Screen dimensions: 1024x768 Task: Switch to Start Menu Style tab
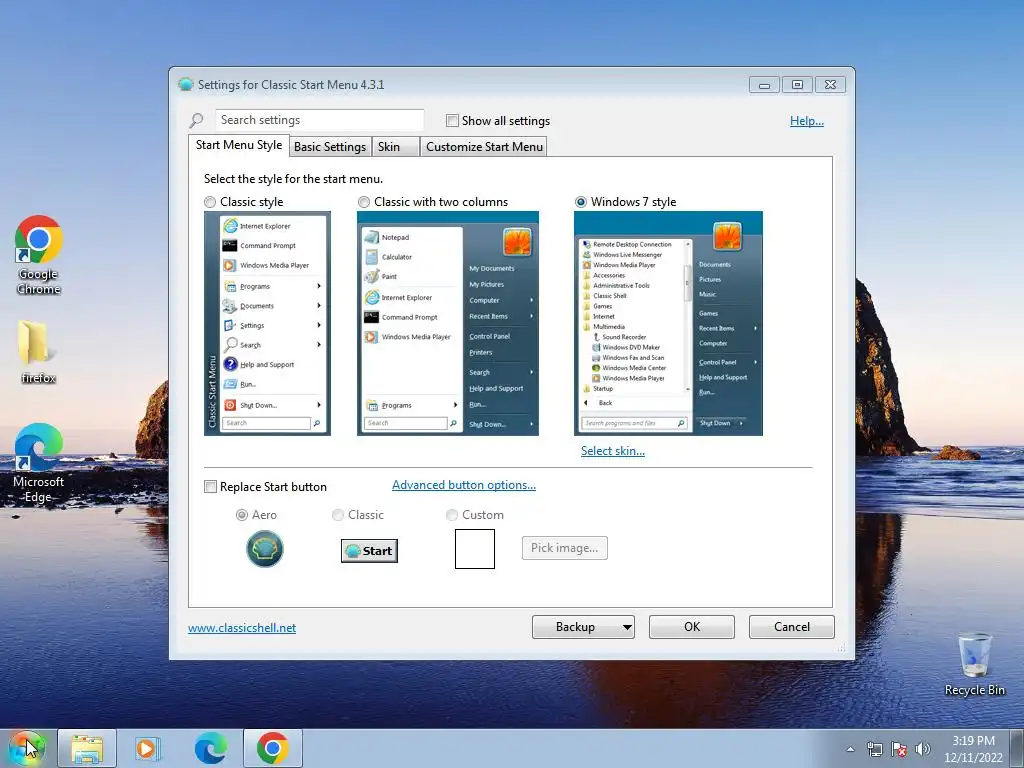tap(239, 145)
